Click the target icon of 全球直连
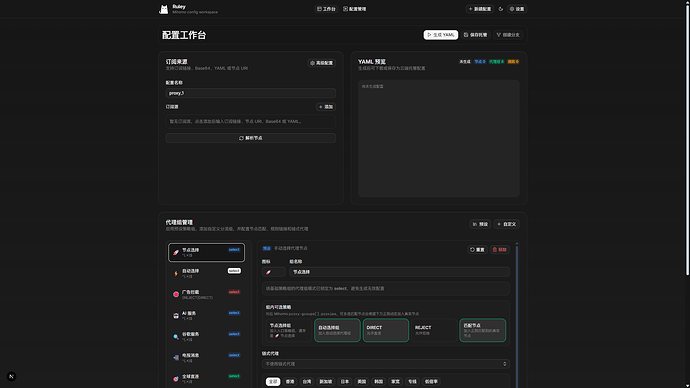This screenshot has height=388, width=690. point(176,379)
